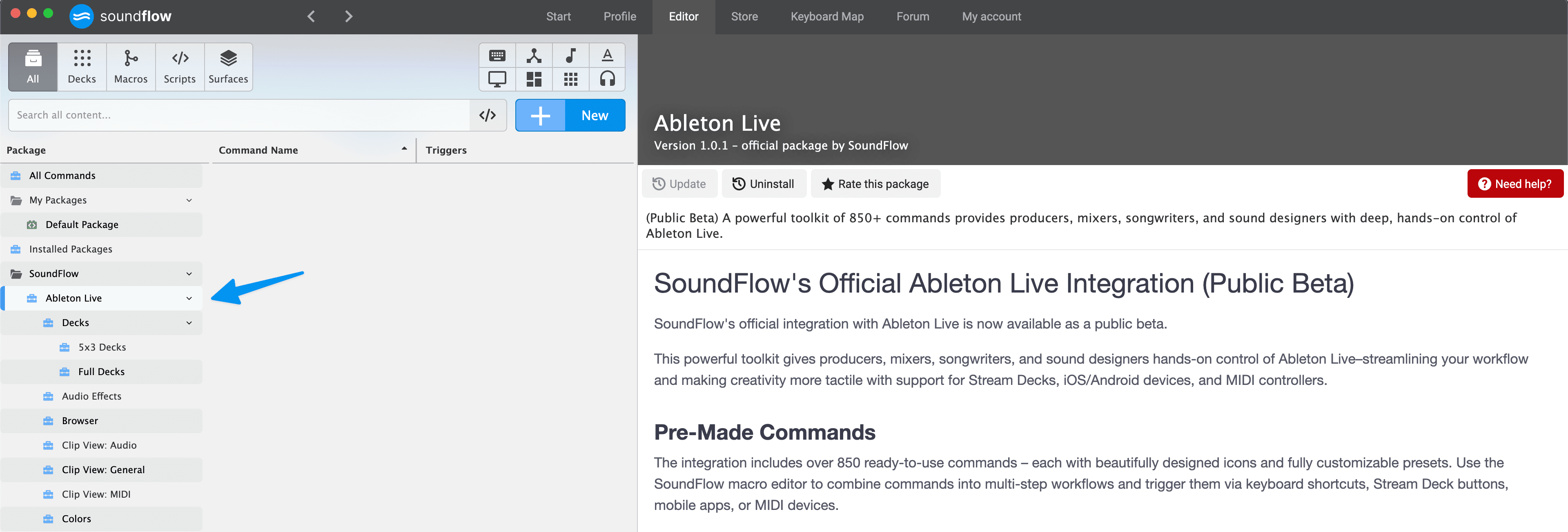The image size is (1568, 532).
Task: Click the music note filter icon
Action: point(570,56)
